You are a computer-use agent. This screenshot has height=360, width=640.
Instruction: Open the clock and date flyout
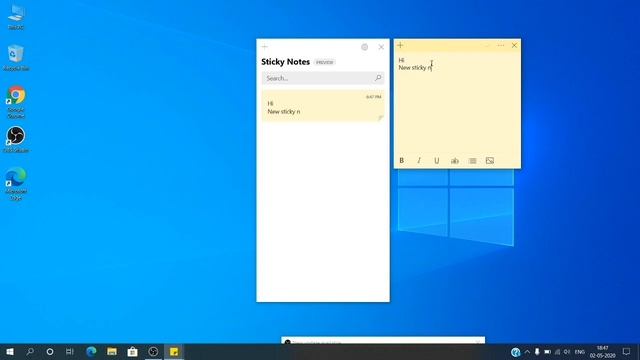[602, 352]
